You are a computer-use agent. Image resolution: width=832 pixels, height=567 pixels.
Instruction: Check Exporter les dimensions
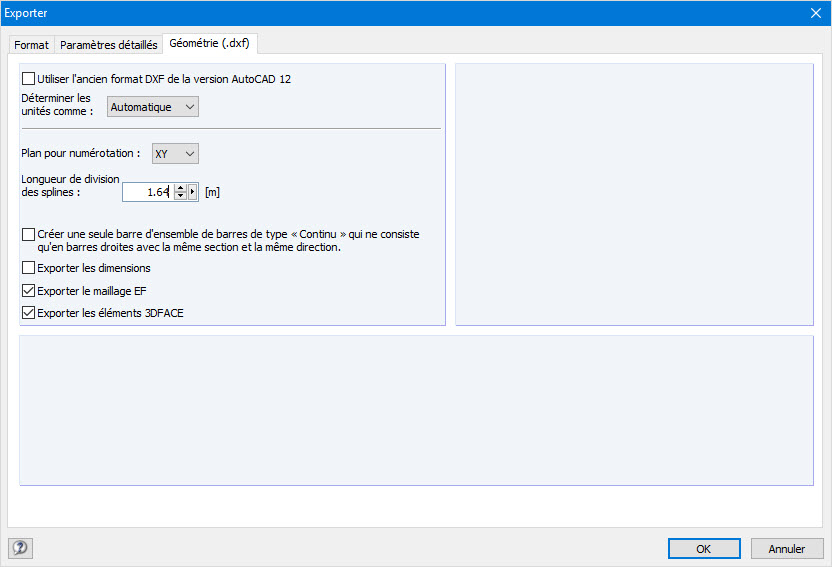(28, 268)
